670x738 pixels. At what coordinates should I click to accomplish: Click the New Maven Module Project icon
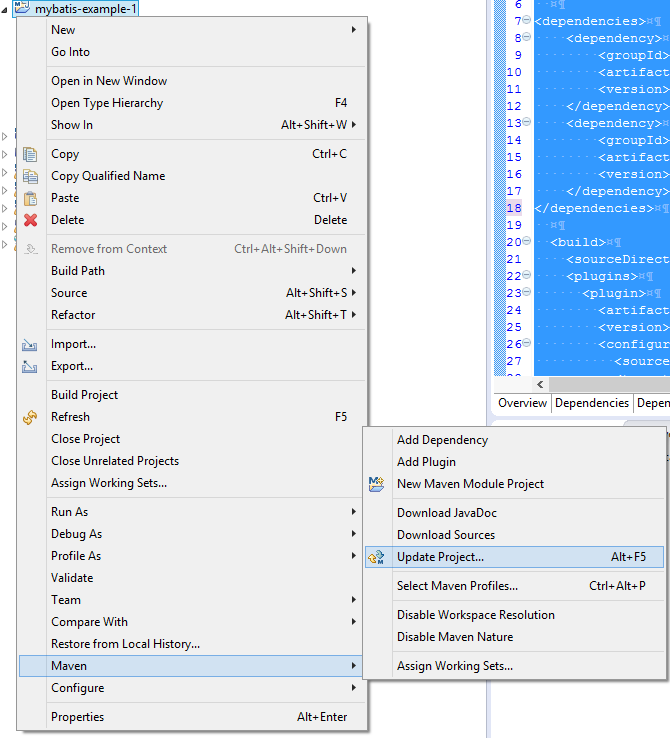coord(376,484)
